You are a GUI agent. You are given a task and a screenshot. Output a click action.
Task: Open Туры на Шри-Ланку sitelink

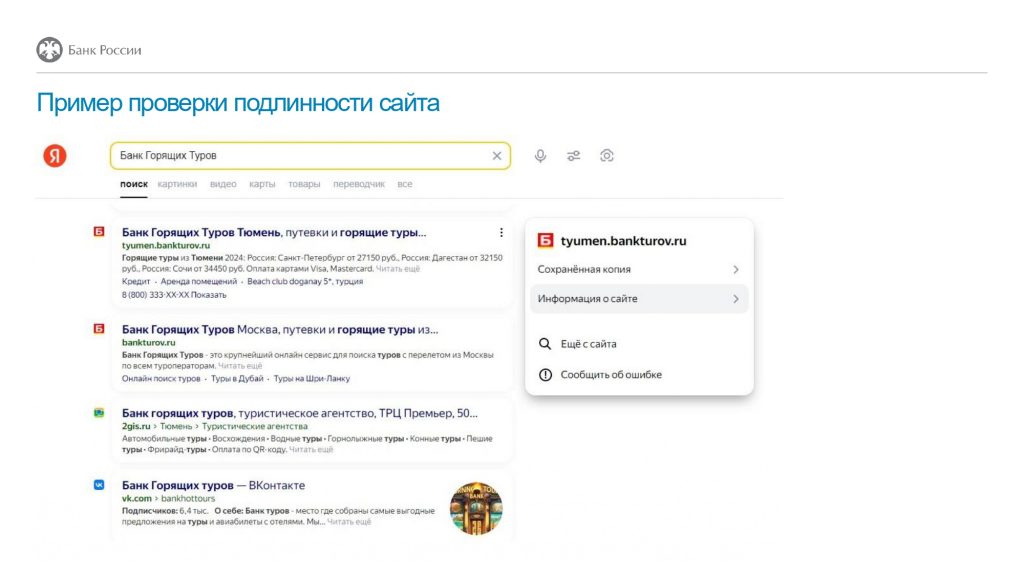pos(312,379)
